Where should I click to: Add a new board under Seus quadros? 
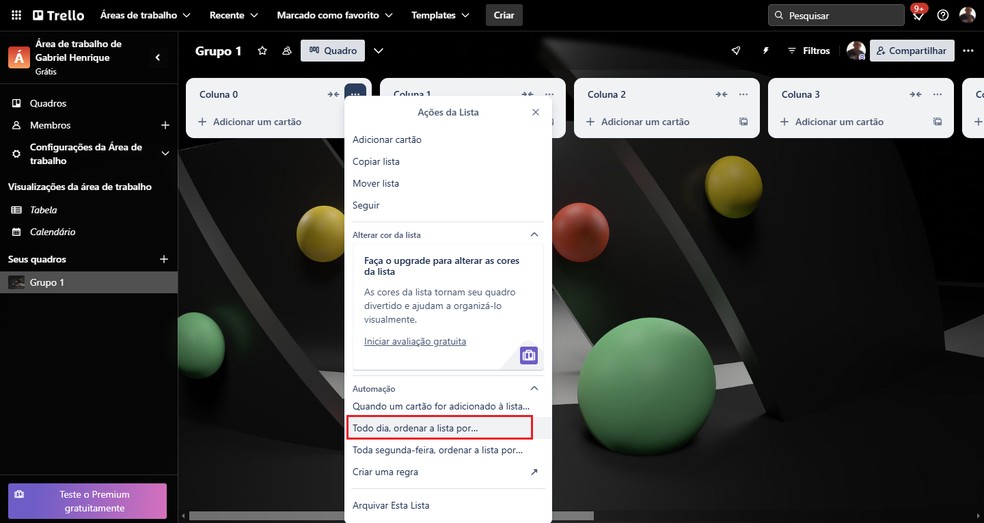pos(164,259)
